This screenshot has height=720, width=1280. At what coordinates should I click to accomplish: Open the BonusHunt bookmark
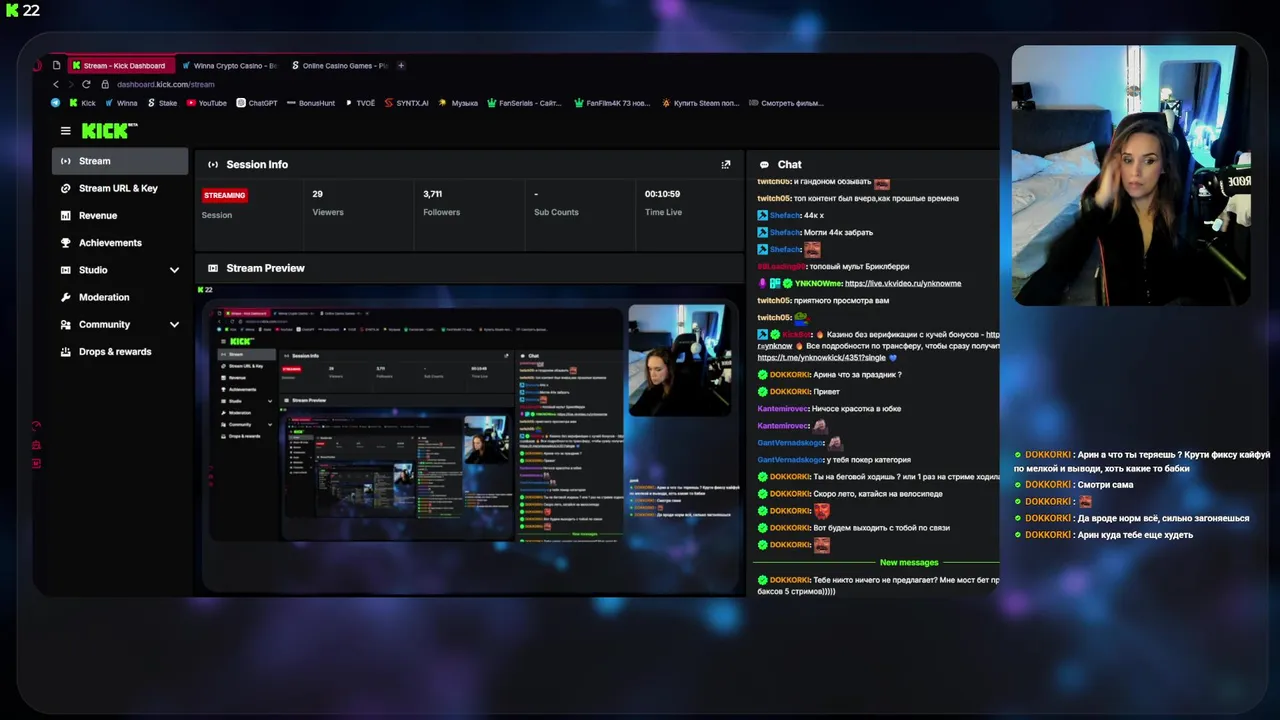pyautogui.click(x=311, y=103)
